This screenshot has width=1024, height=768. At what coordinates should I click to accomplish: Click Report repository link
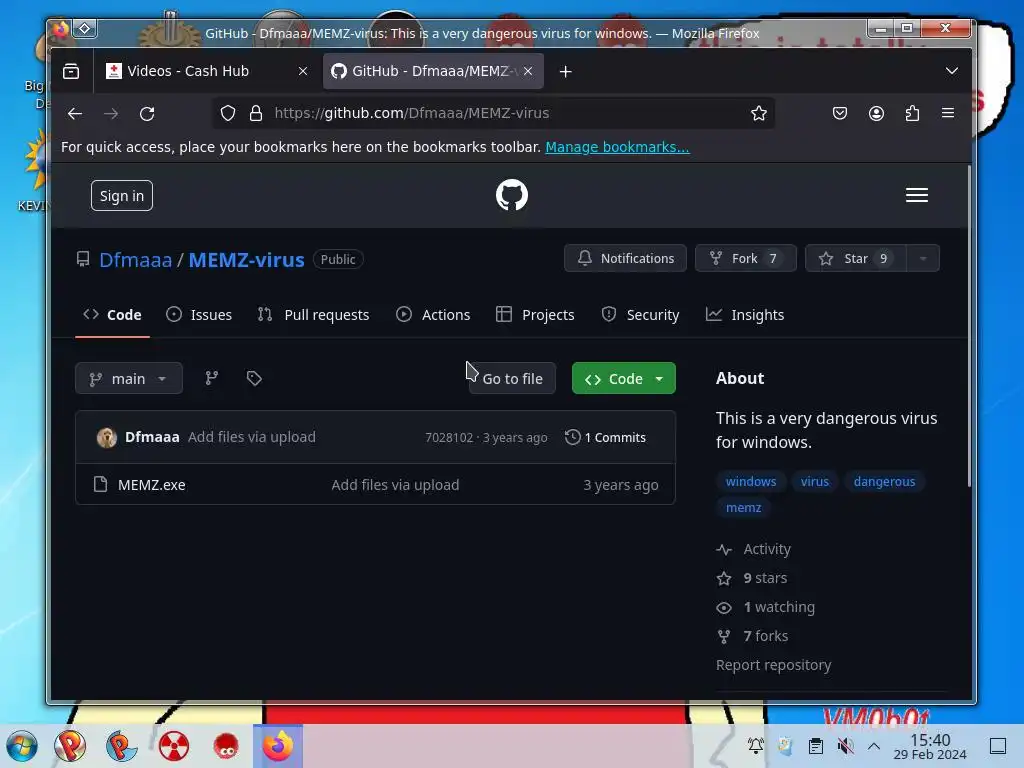773,665
